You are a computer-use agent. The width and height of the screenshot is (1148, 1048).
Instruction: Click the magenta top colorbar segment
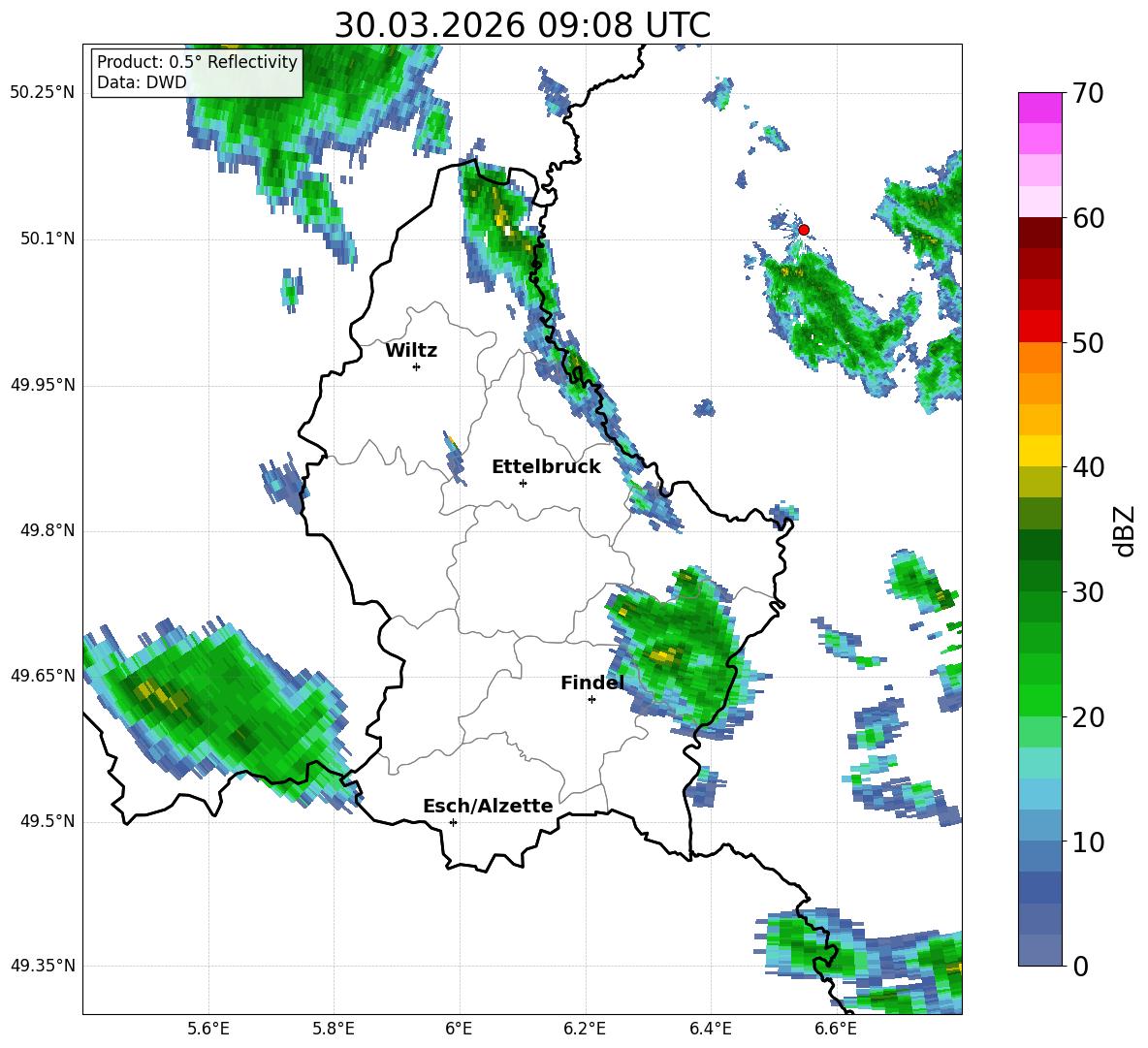tap(1039, 108)
